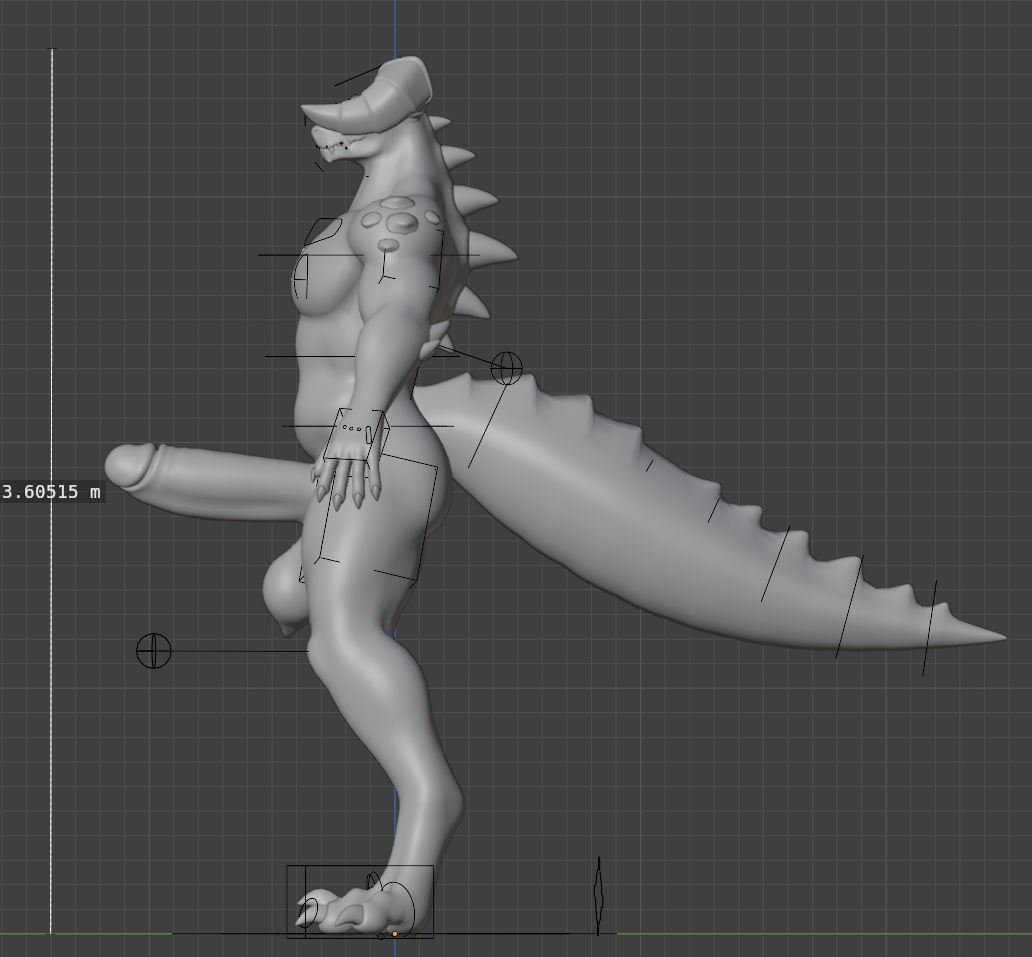Viewport: 1032px width, 957px height.
Task: Click the pointed tip of the model's tail
Action: point(1002,635)
